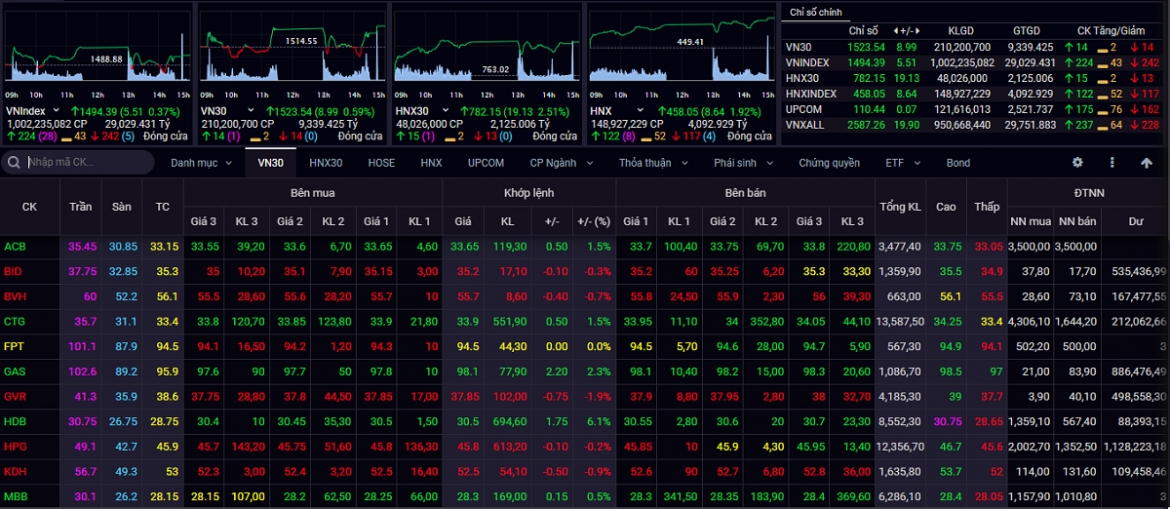1170x509 pixels.
Task: Open the three-dot more options menu
Action: 1112,163
